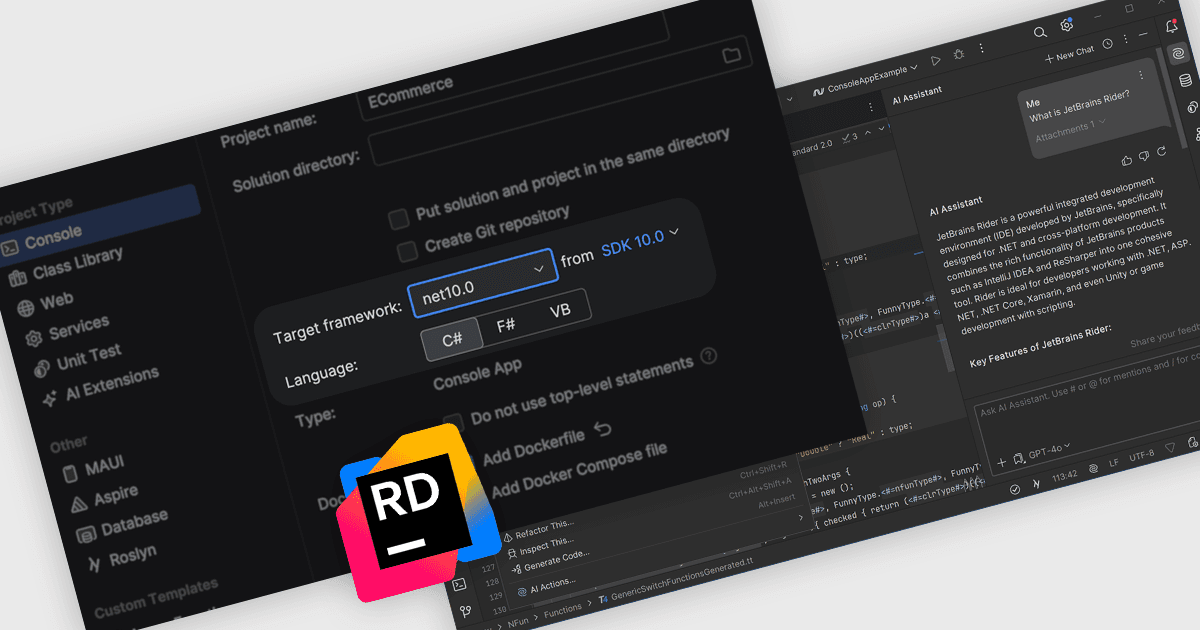Open the Target framework net10.0 dropdown

[x=481, y=283]
